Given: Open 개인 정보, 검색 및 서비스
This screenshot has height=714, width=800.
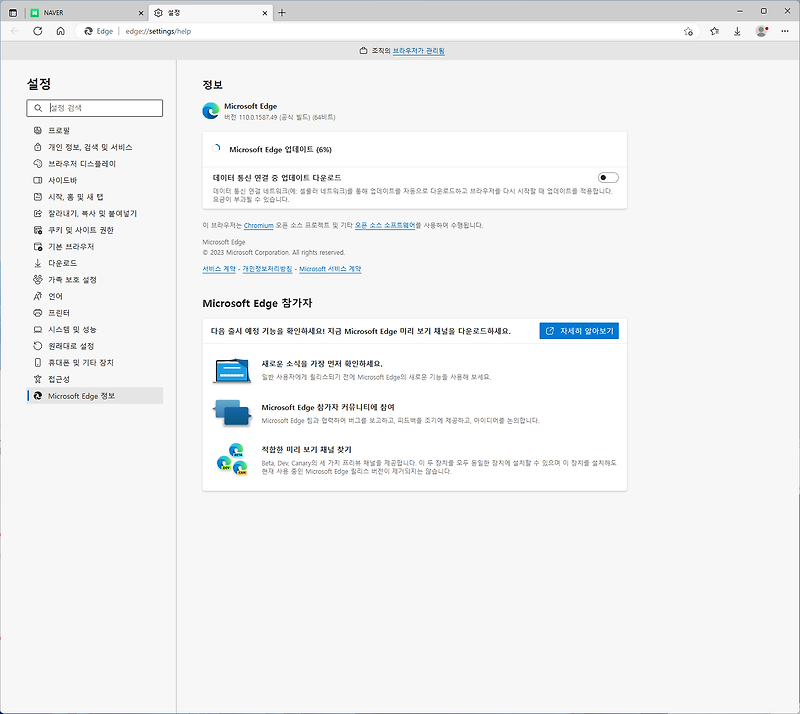Looking at the screenshot, I should coord(95,147).
